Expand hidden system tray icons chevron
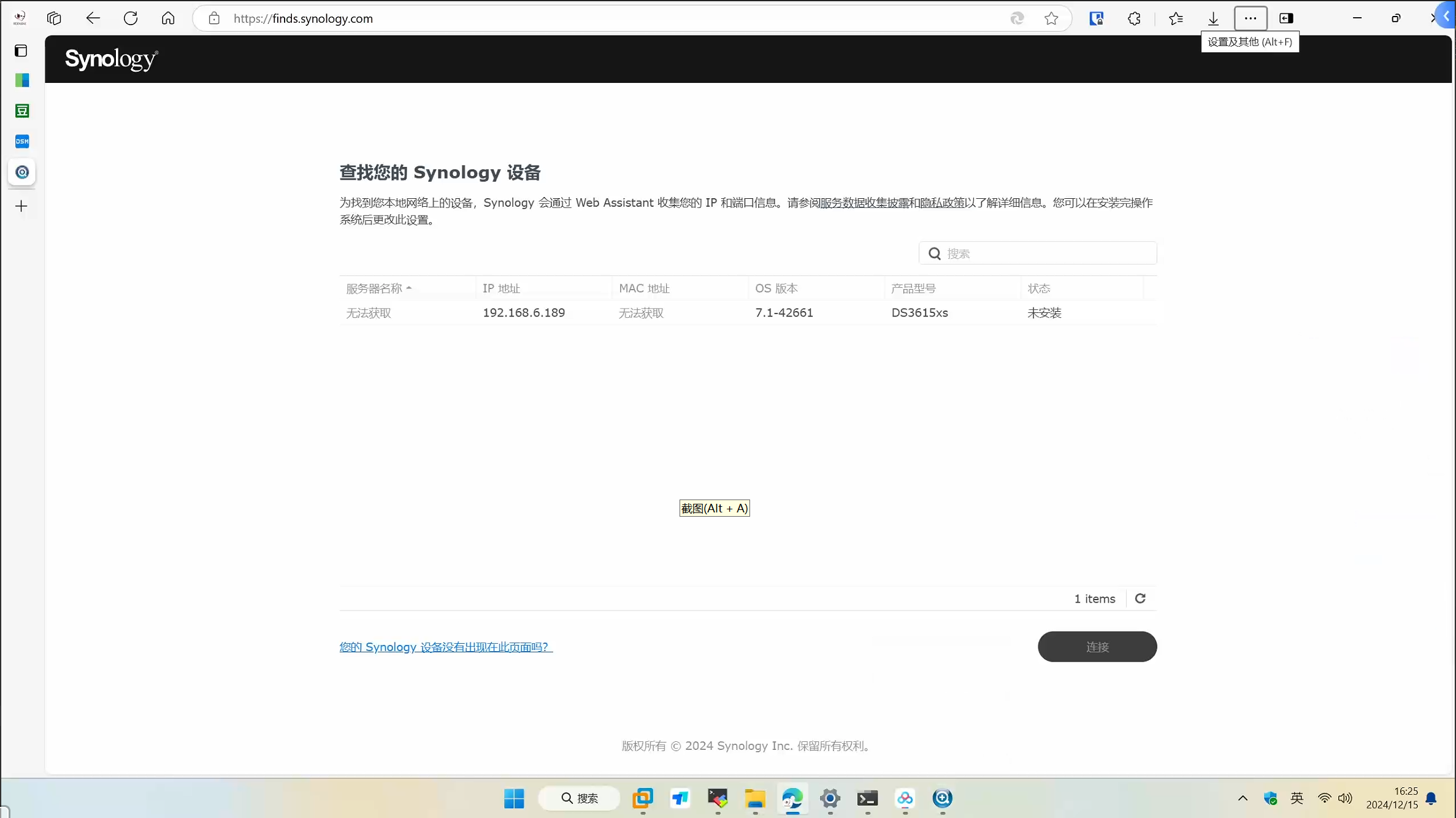The height and width of the screenshot is (818, 1456). coord(1243,798)
